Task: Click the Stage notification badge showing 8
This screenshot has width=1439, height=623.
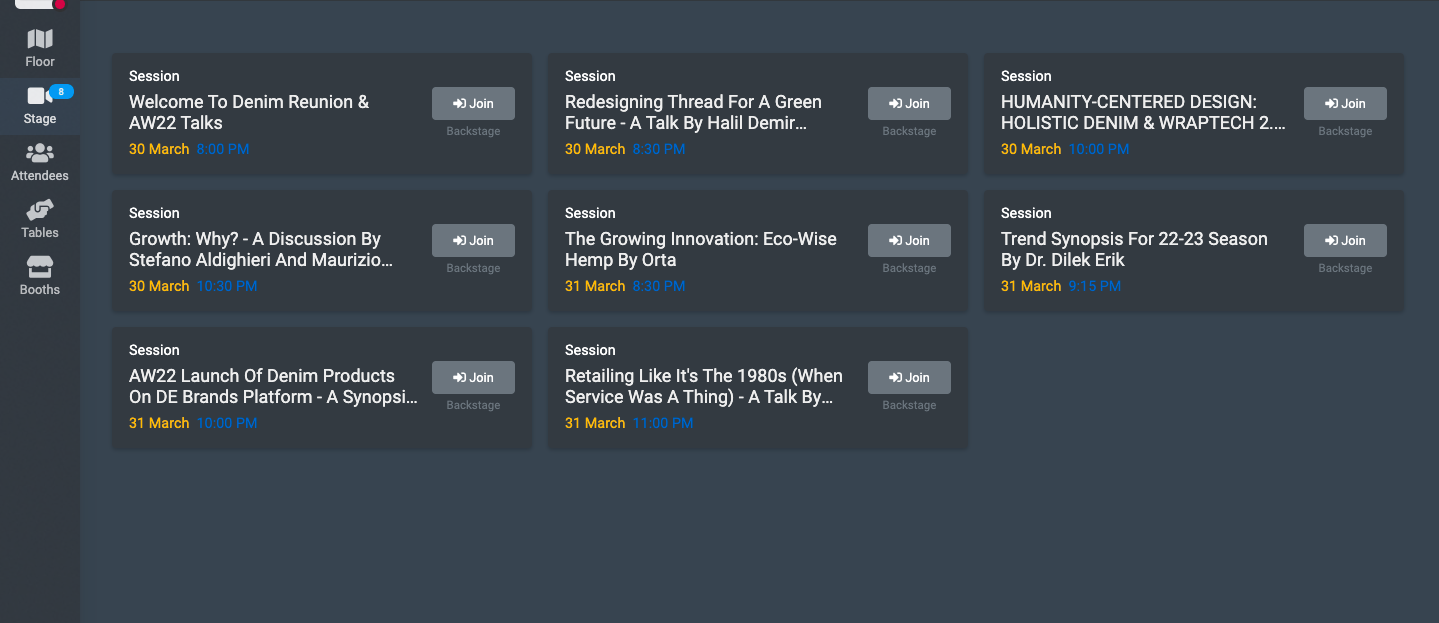Action: [x=61, y=92]
